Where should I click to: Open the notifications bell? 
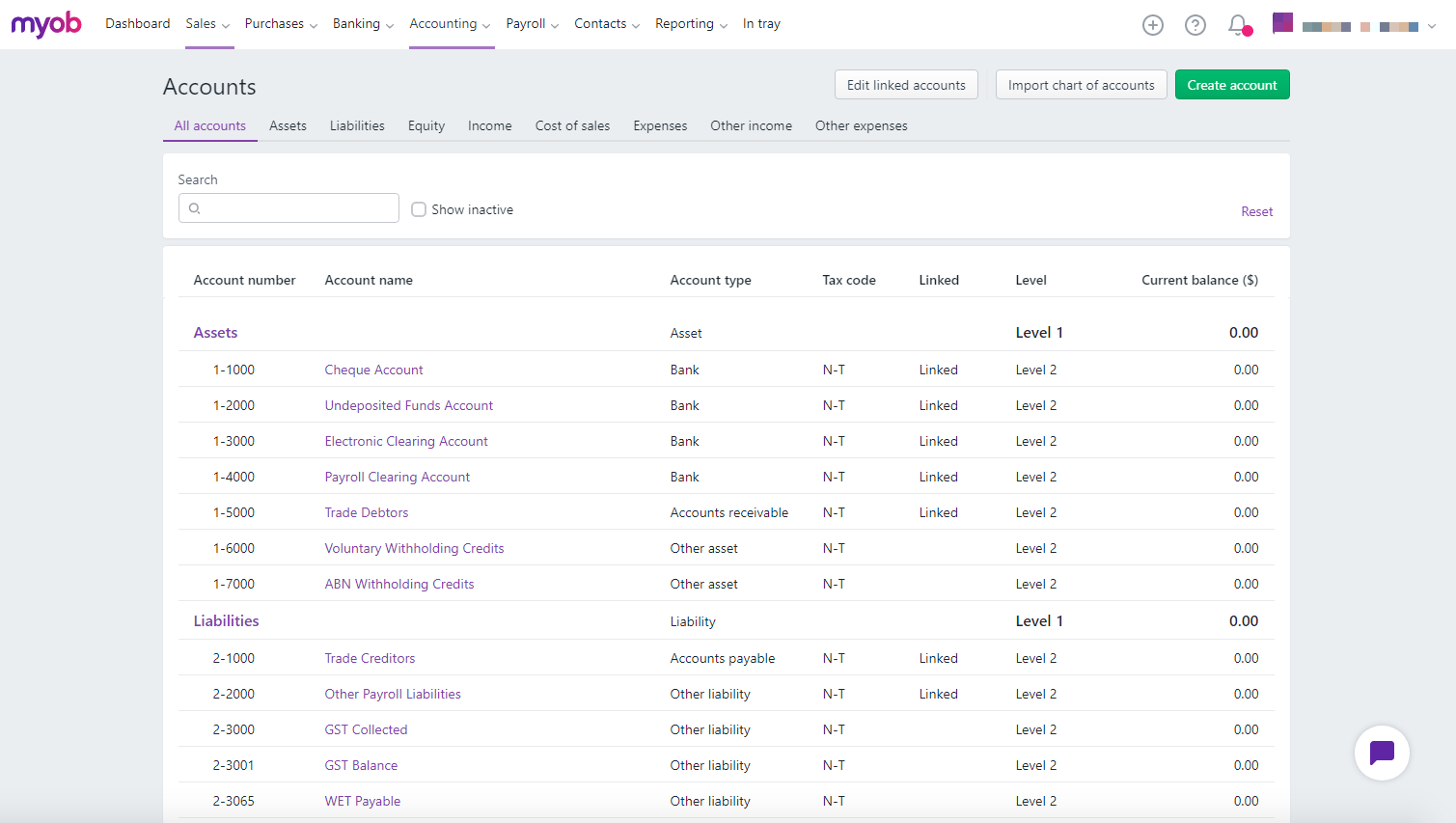1238,25
